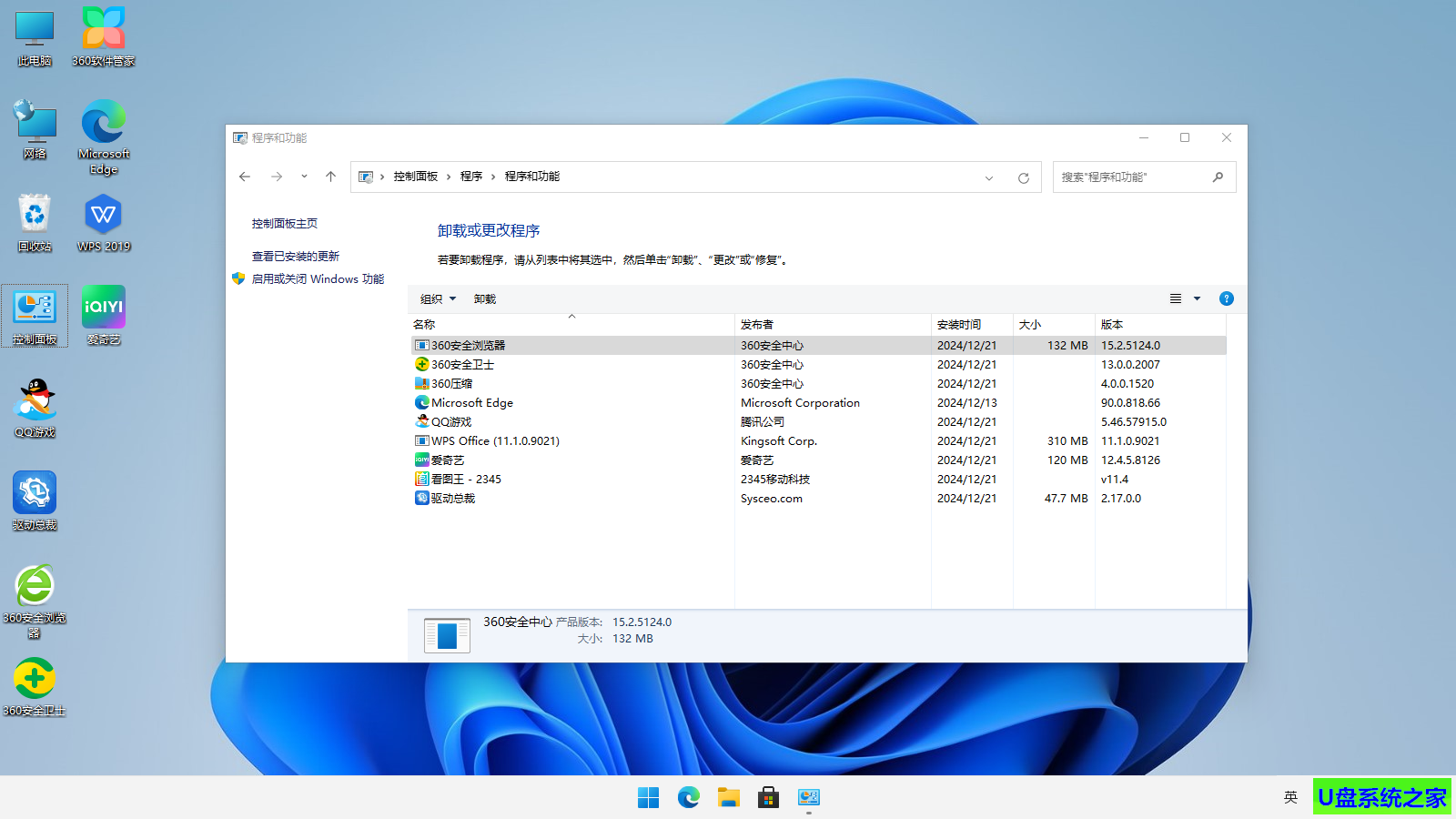The image size is (1456, 819).
Task: Open the view options dropdown arrow
Action: click(x=1197, y=298)
